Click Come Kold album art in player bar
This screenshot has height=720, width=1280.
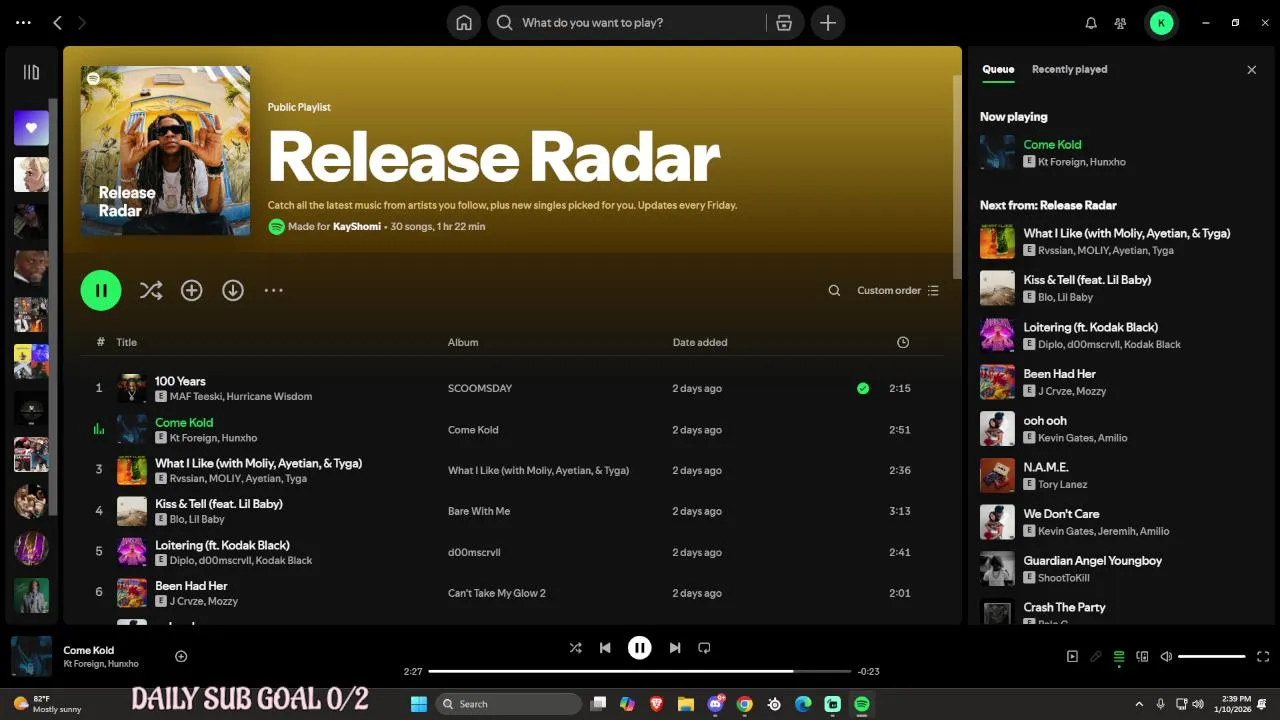(x=31, y=656)
